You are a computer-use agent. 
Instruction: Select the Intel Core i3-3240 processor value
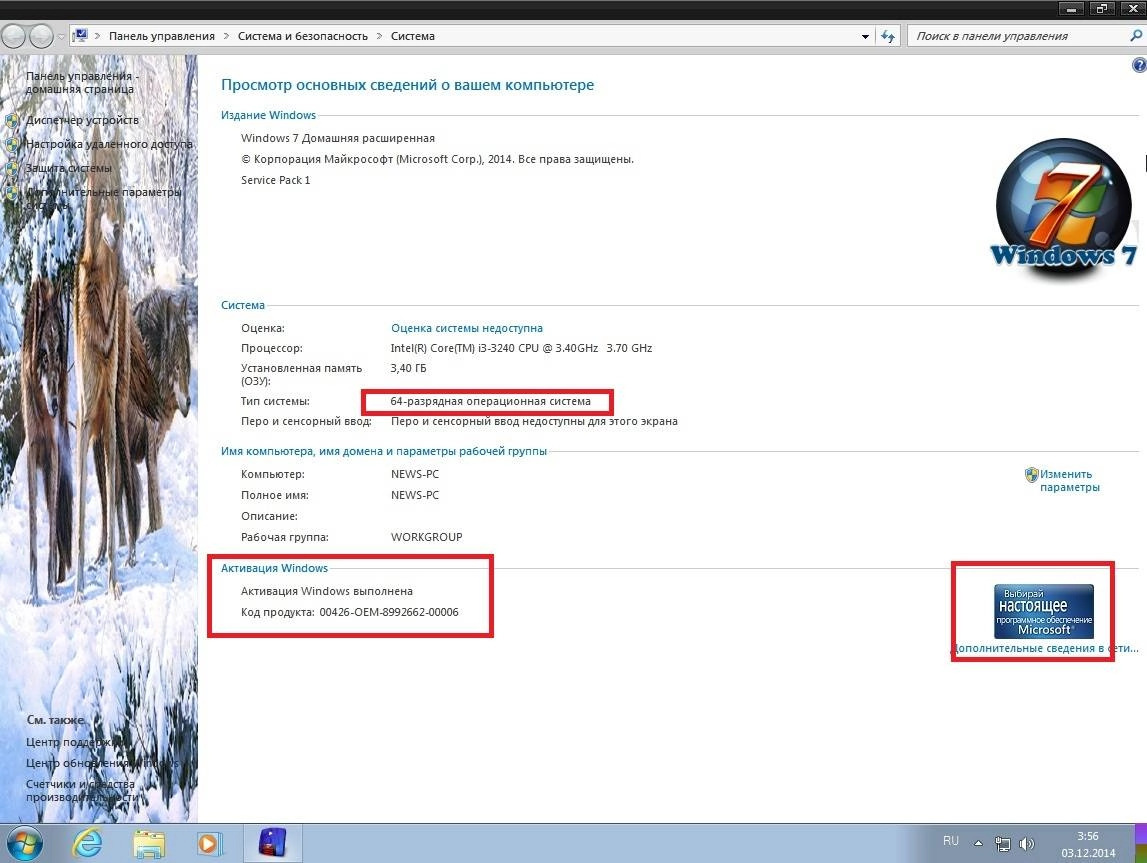coord(522,348)
